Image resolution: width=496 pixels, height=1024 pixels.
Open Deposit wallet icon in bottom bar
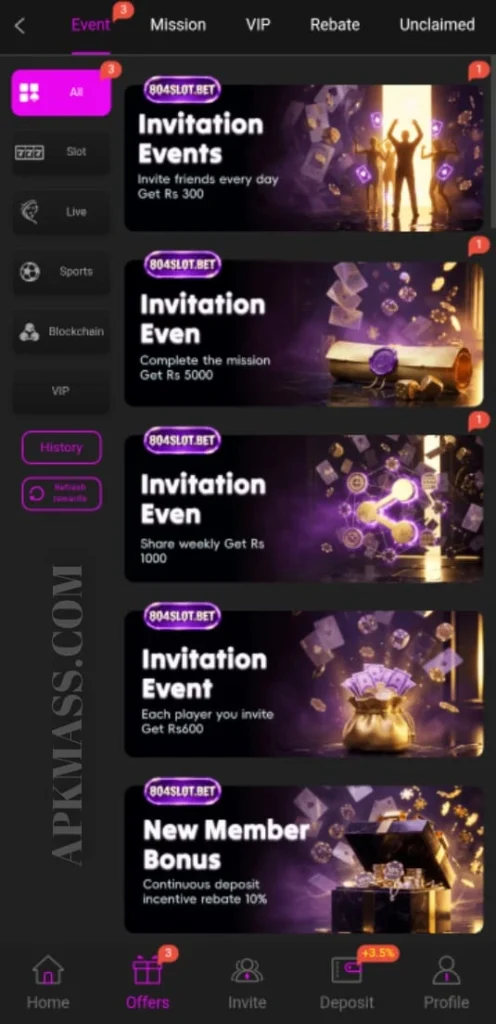[347, 970]
